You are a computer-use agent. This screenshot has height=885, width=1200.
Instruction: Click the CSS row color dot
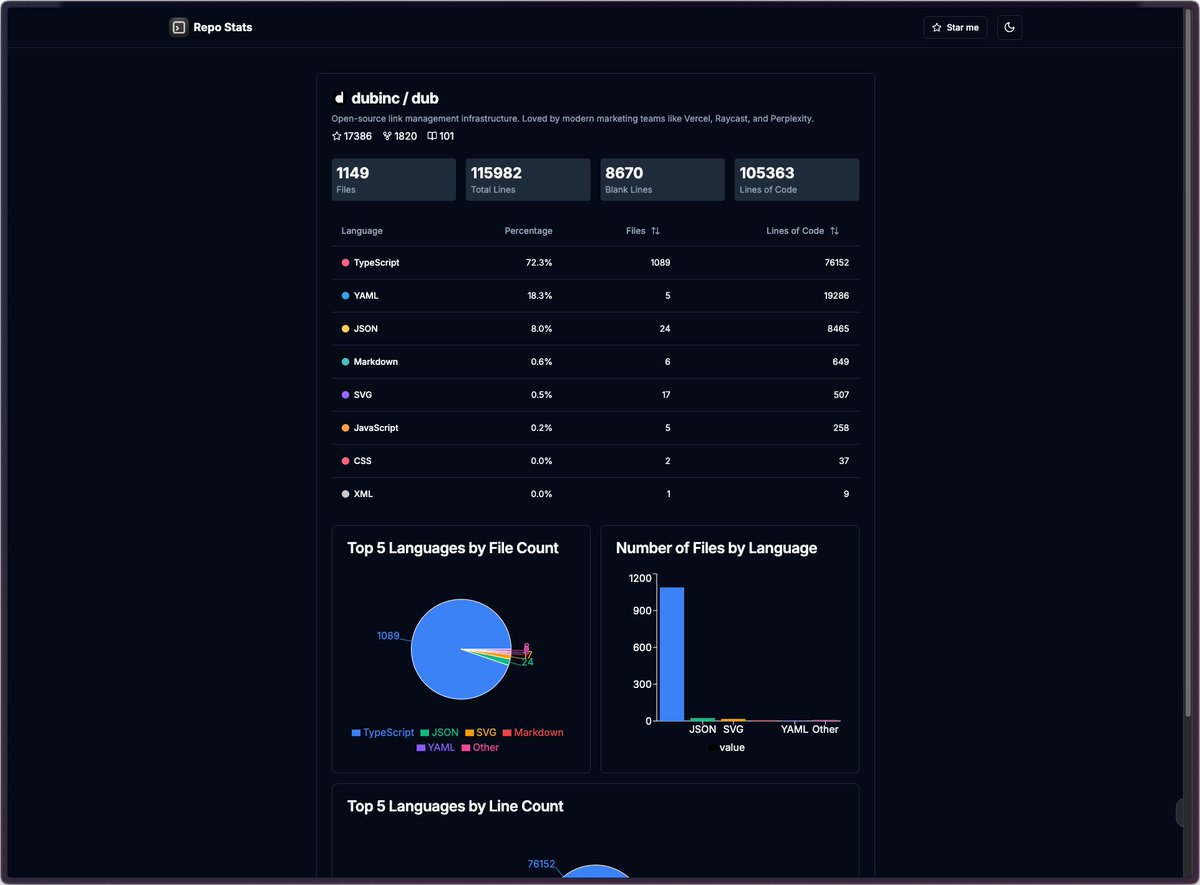(346, 461)
